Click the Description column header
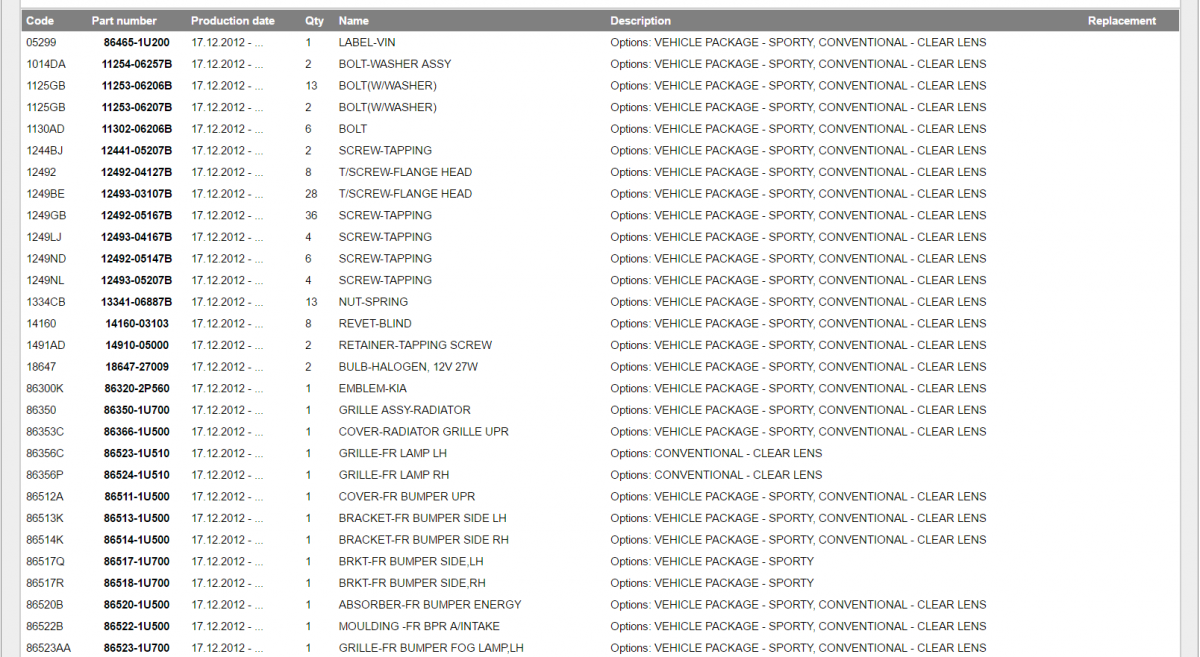Image resolution: width=1200 pixels, height=657 pixels. [641, 21]
